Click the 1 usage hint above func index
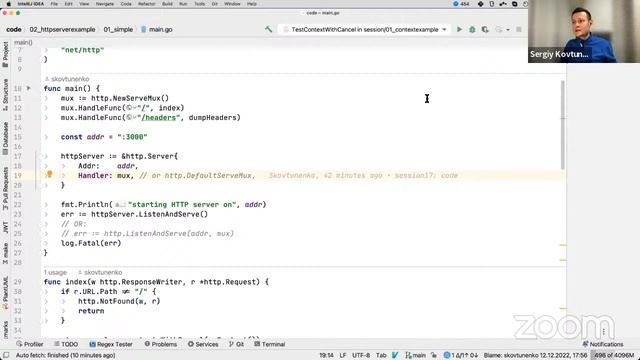This screenshot has height=360, width=640. 55,272
